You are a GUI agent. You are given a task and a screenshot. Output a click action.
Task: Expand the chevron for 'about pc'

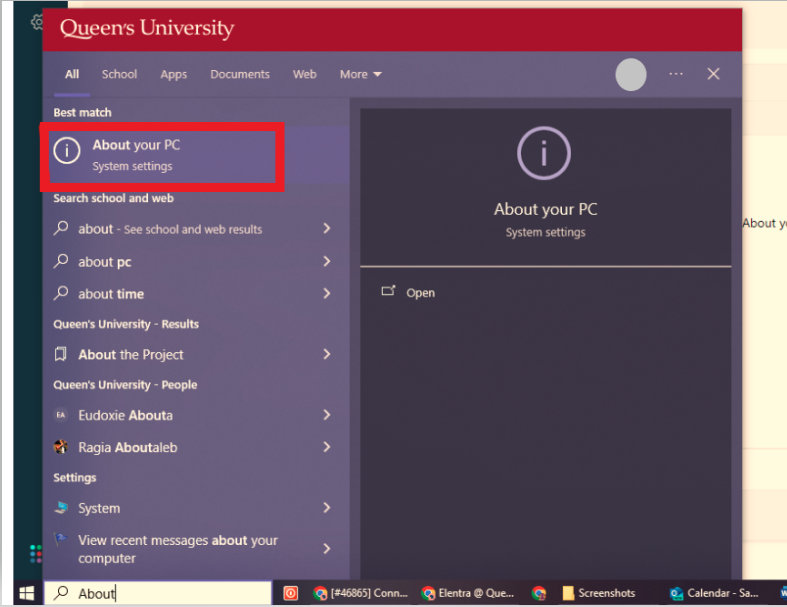coord(327,261)
